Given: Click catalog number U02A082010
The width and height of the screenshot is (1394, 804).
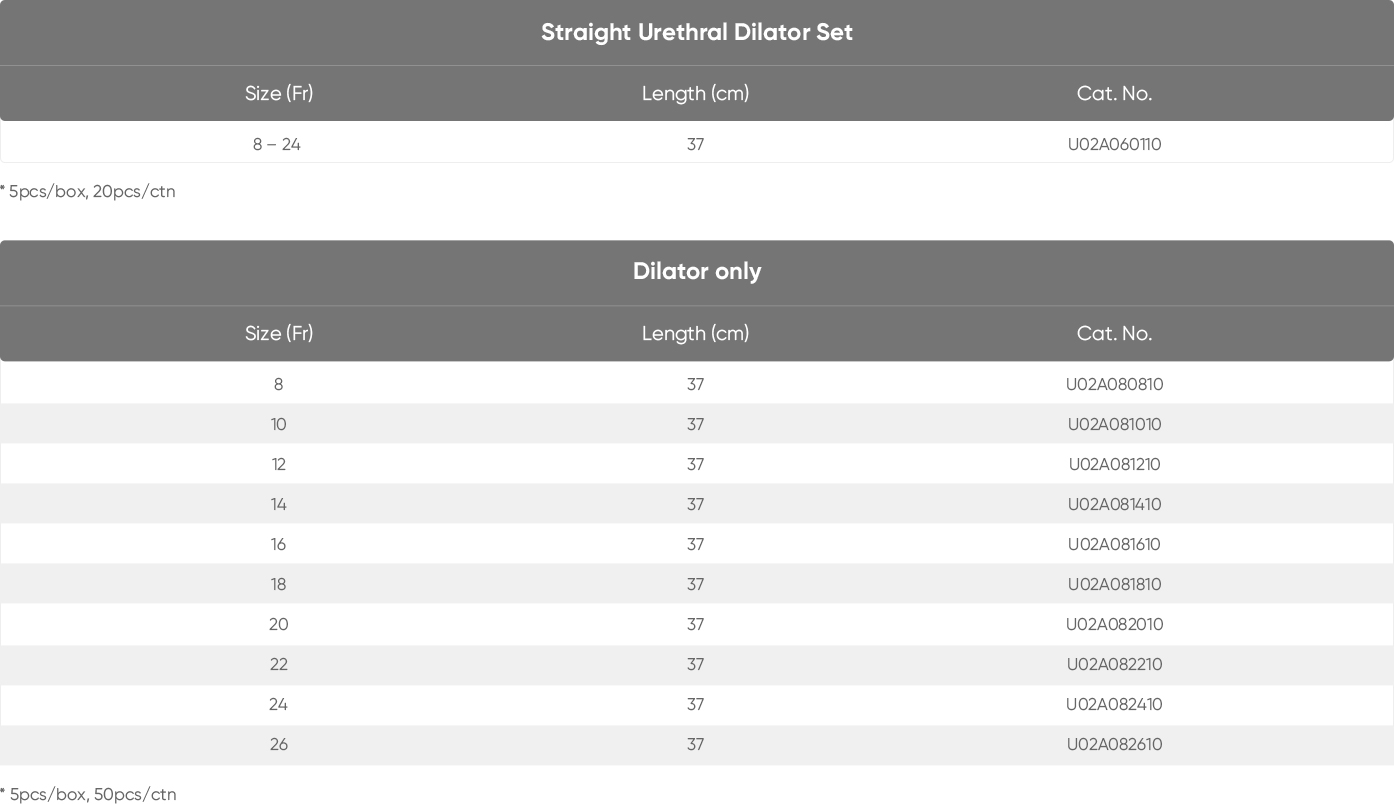Looking at the screenshot, I should [1114, 624].
